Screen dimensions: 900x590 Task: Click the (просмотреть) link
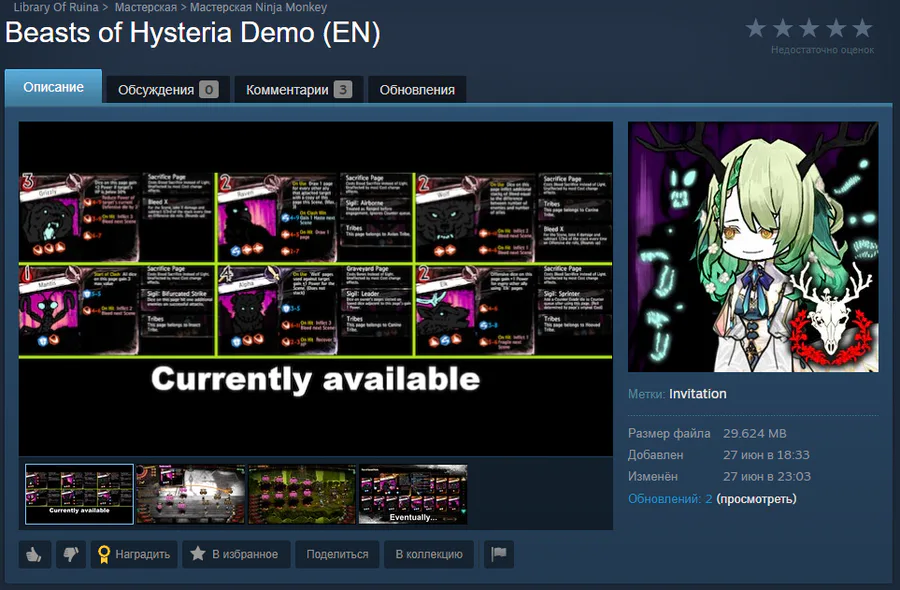pyautogui.click(x=757, y=499)
